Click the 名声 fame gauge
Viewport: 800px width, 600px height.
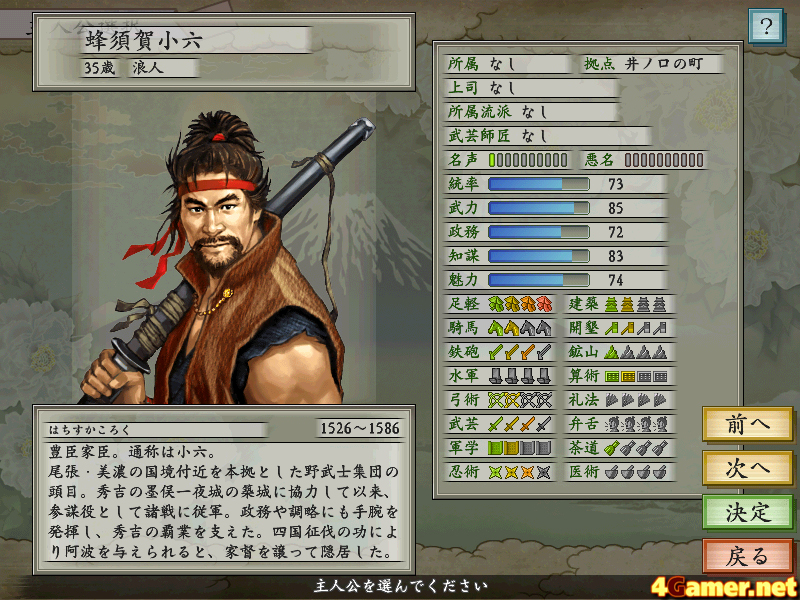click(528, 160)
